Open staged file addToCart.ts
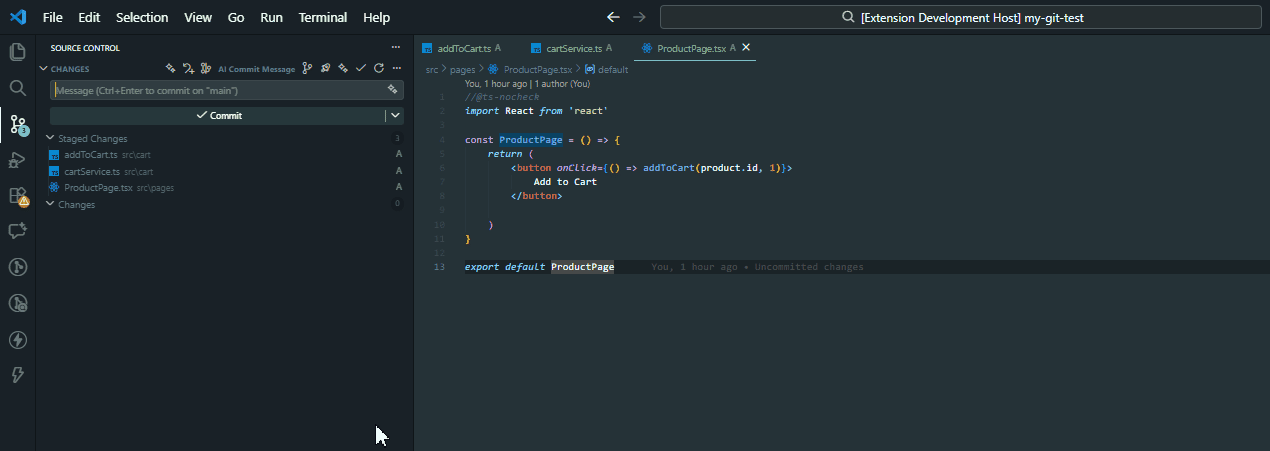 coord(90,155)
